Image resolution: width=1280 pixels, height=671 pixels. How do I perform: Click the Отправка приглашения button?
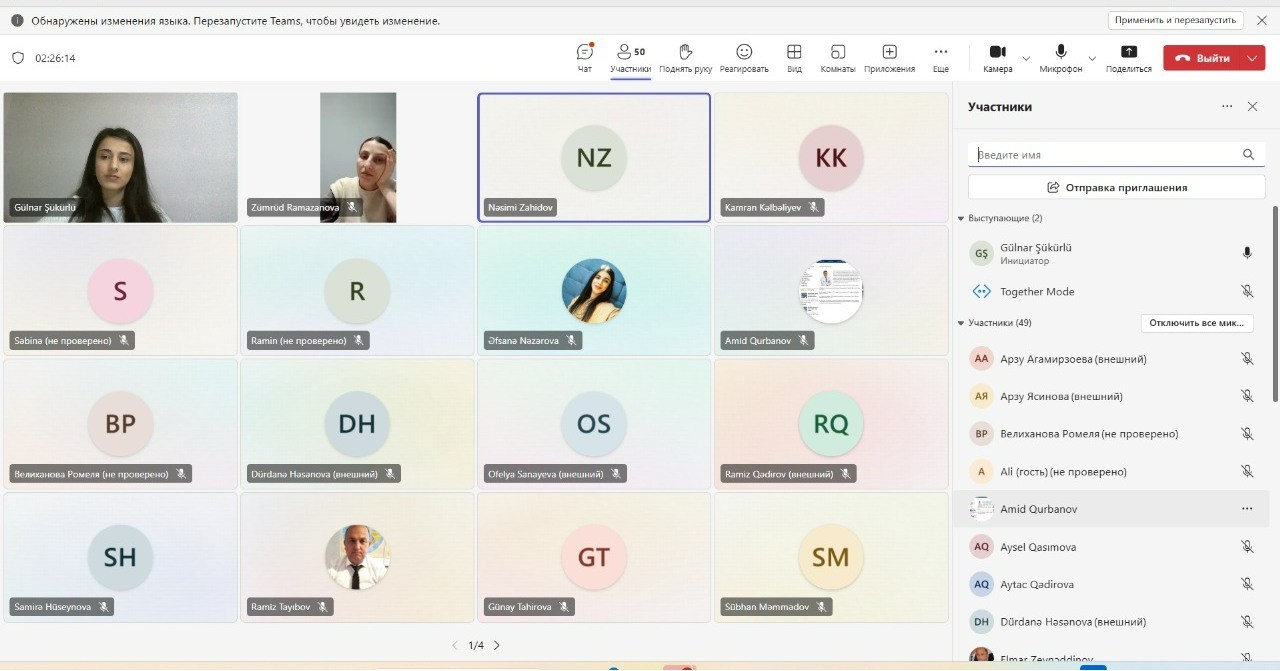[1116, 187]
